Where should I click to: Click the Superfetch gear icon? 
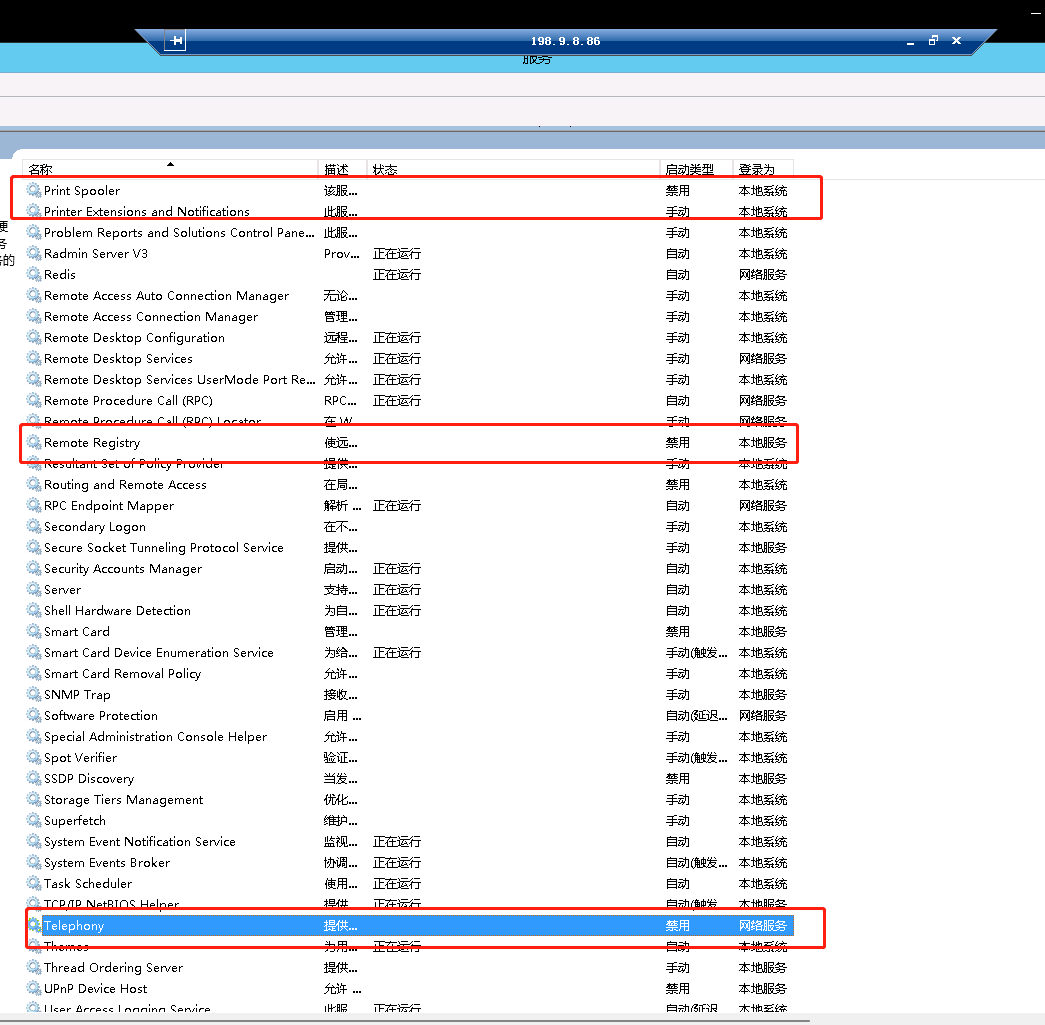34,821
